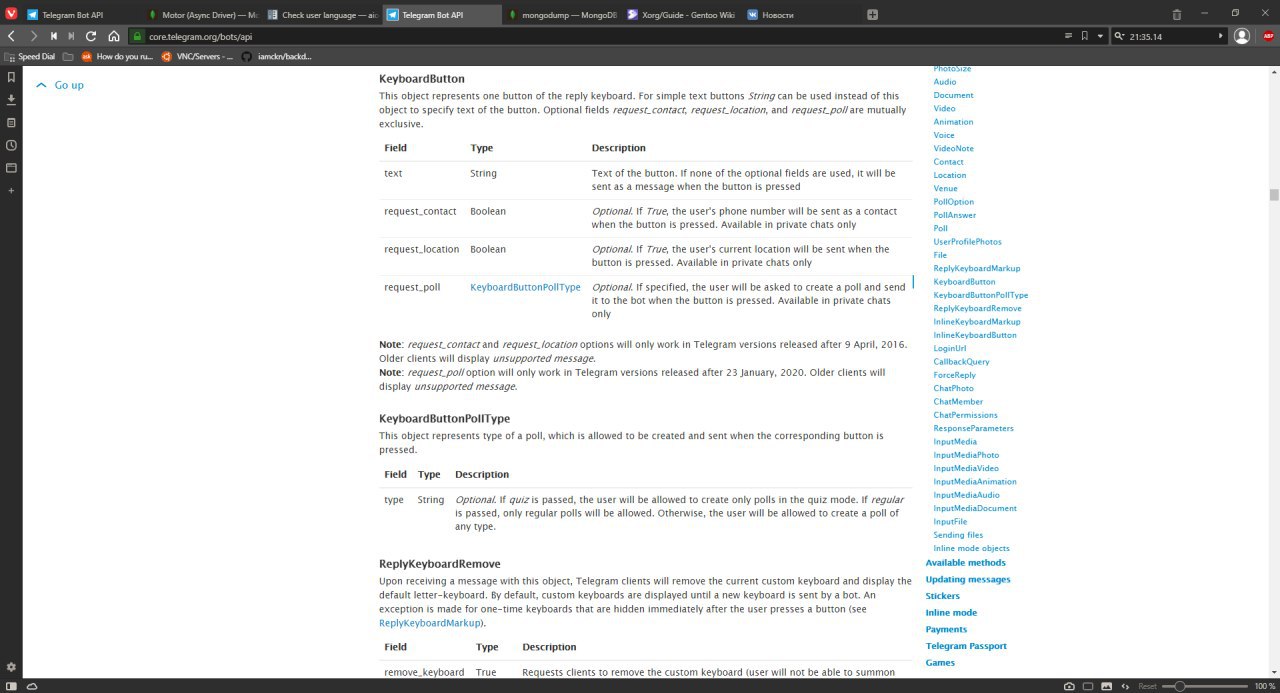Toggle the side panel visibility in status bar

[x=11, y=686]
